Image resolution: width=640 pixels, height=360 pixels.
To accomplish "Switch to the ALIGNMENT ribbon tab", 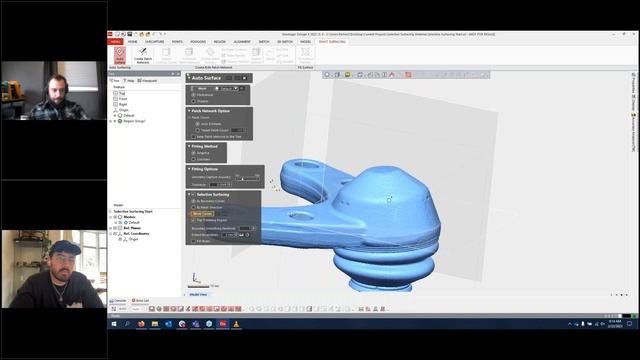I will tap(242, 42).
